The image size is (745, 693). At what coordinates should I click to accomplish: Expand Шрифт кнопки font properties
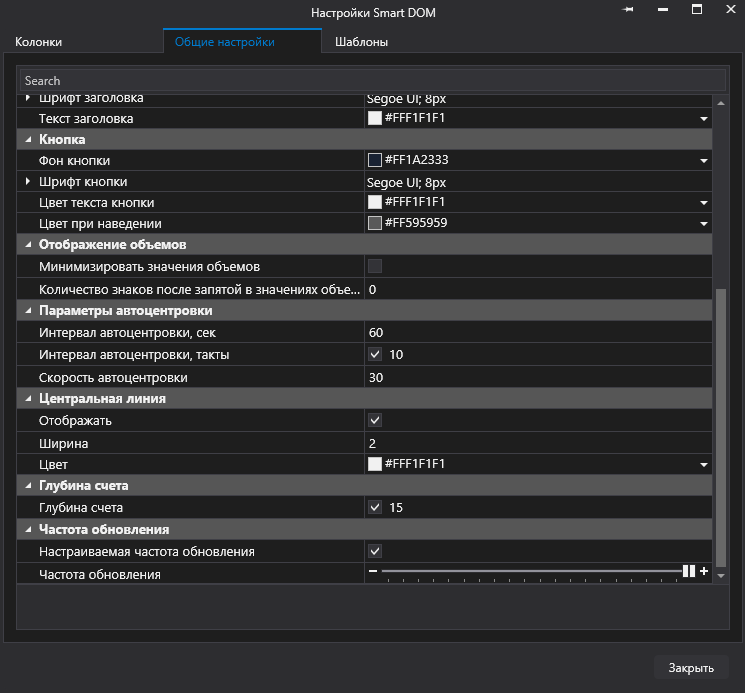tap(28, 181)
